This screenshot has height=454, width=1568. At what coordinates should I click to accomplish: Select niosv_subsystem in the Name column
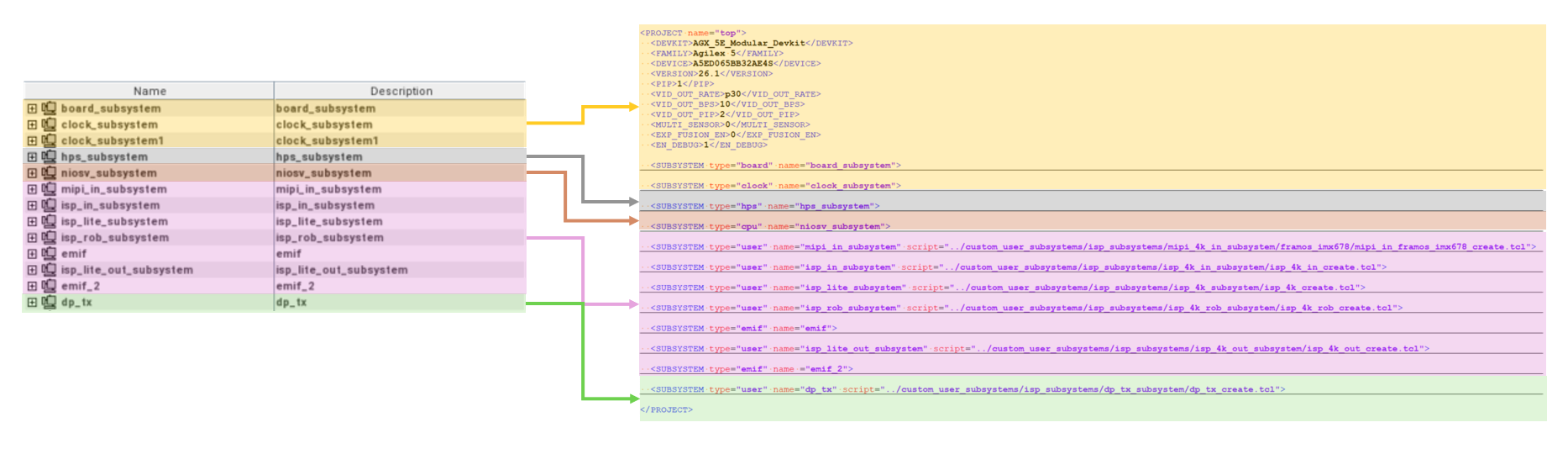pos(108,173)
